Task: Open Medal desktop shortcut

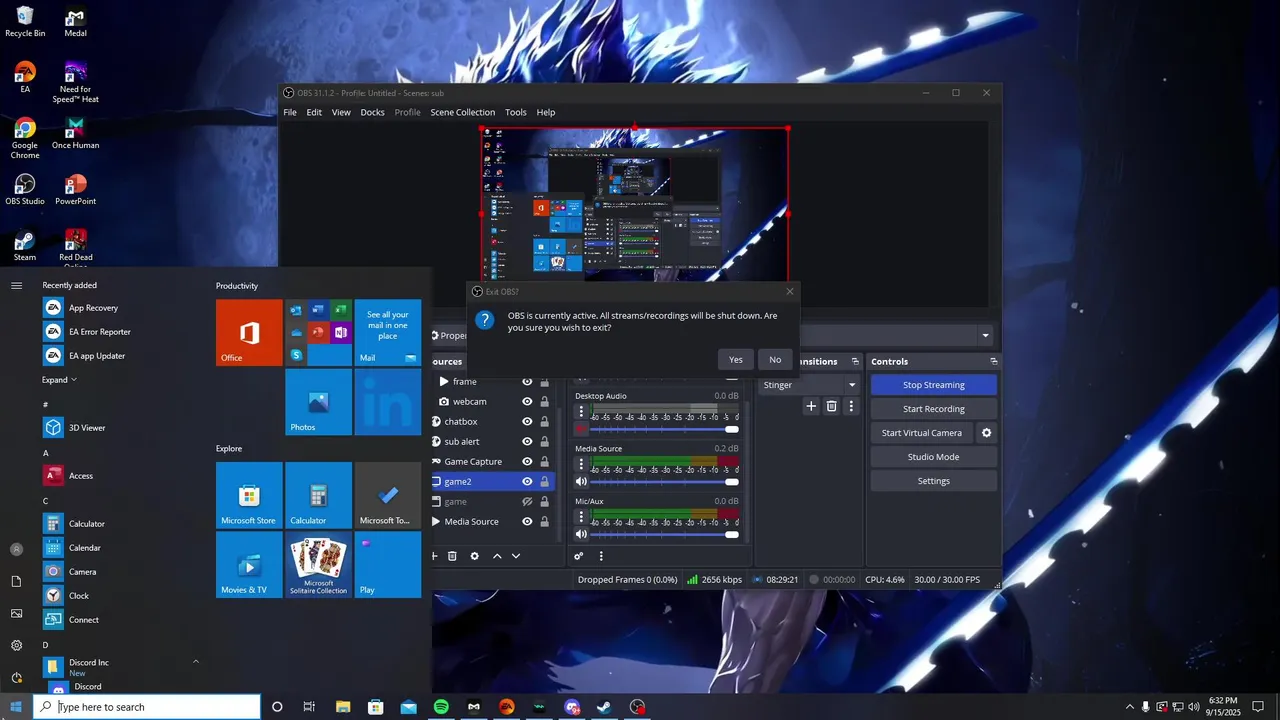Action: (75, 22)
